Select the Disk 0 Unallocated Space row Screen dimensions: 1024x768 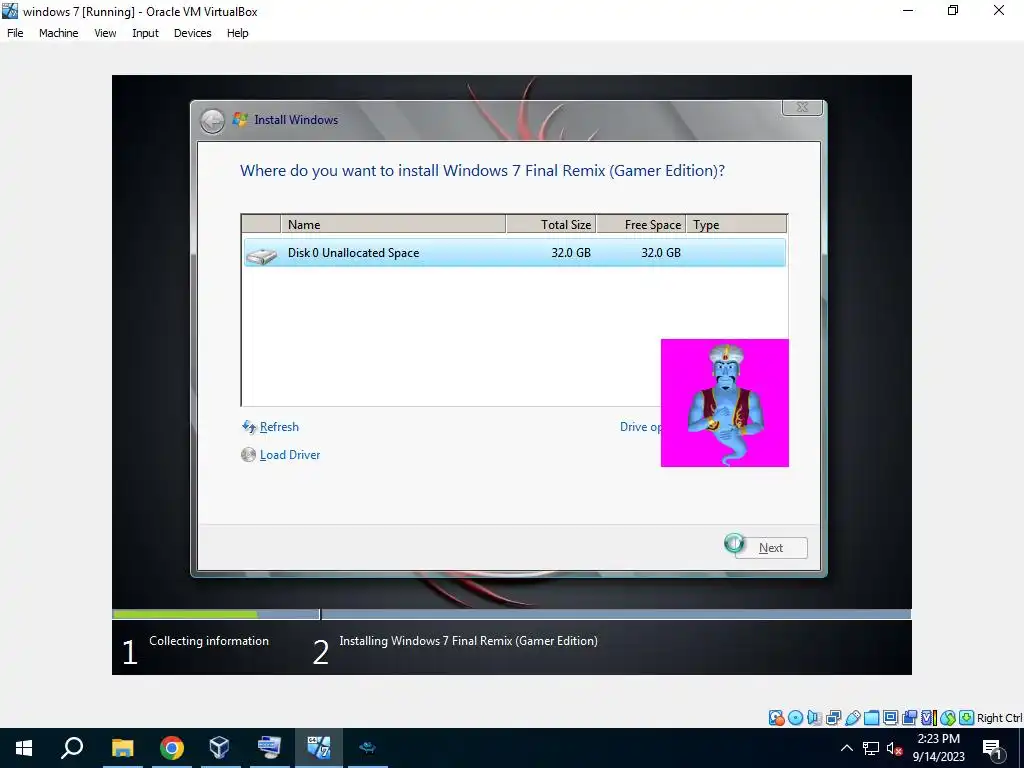pos(515,253)
